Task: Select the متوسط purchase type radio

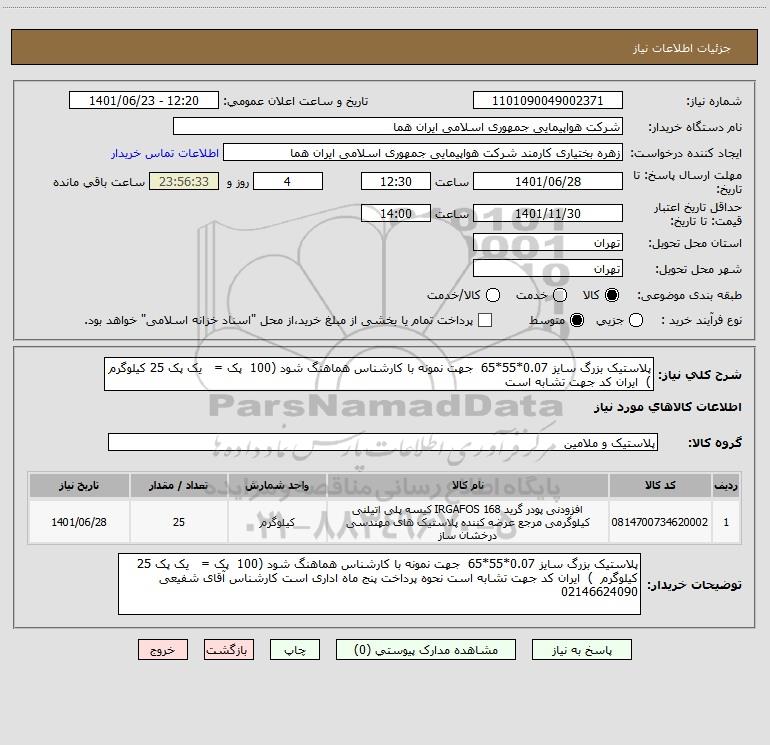Action: pyautogui.click(x=577, y=320)
